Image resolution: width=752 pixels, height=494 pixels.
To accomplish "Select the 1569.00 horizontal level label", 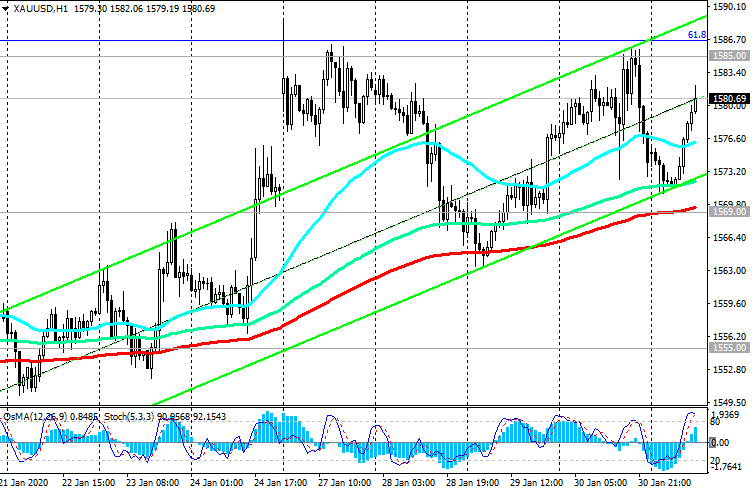I will pyautogui.click(x=729, y=212).
